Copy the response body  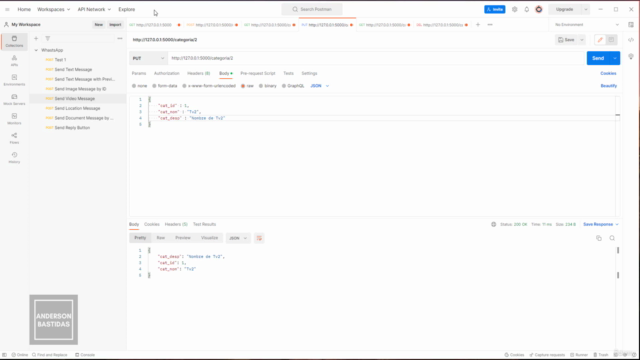[x=599, y=238]
